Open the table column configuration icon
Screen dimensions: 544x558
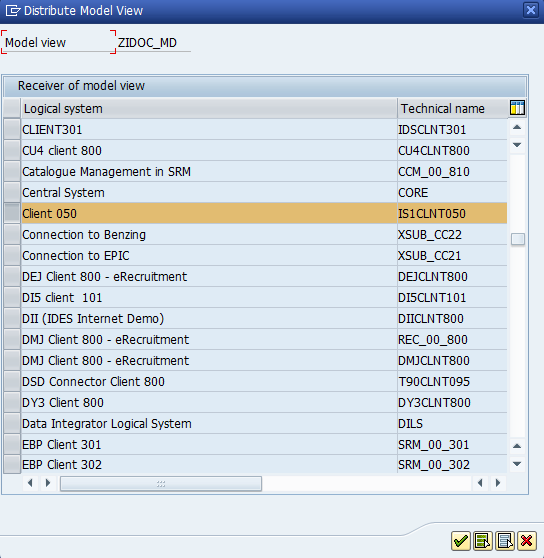pos(517,107)
